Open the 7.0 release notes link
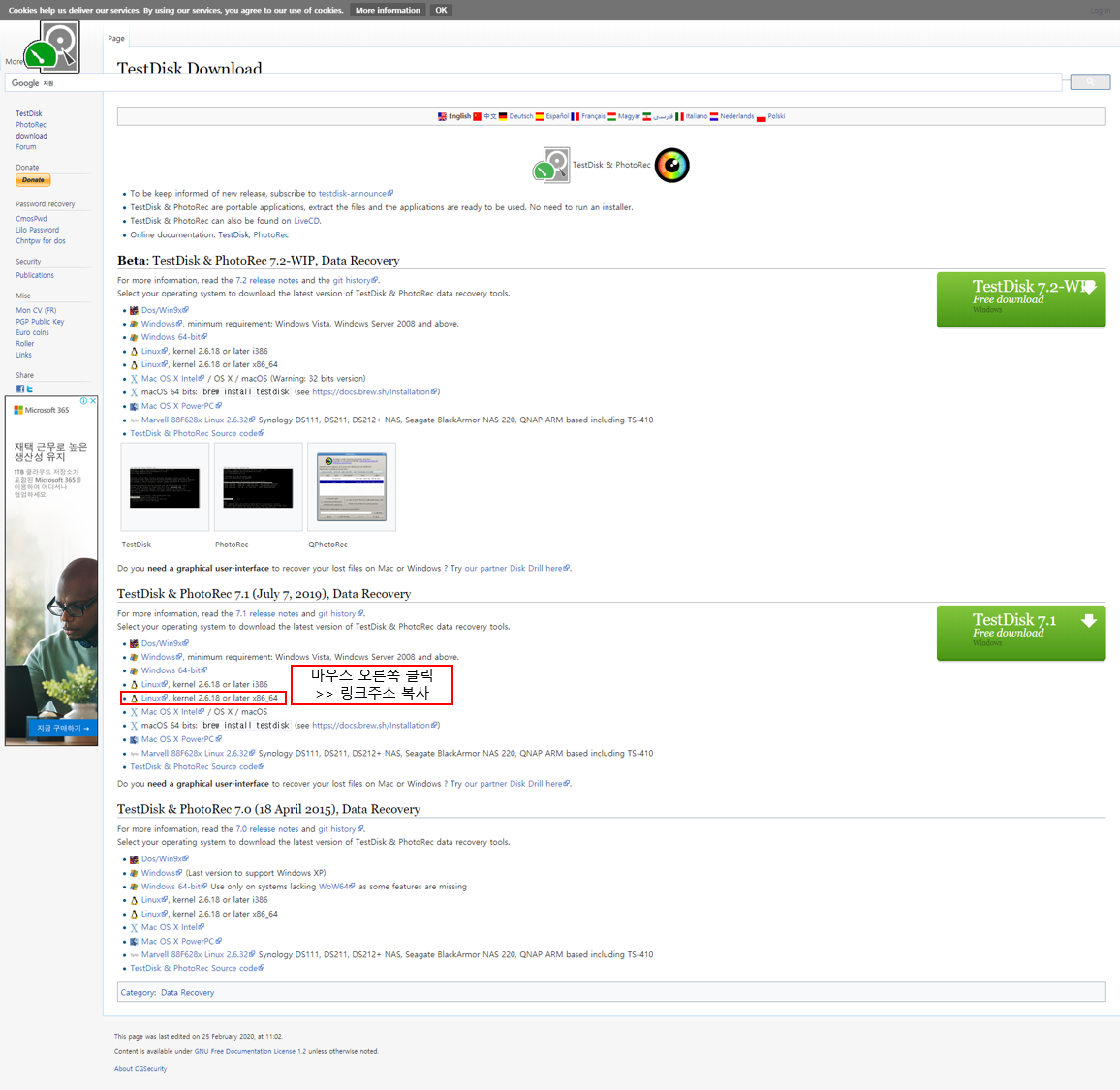Viewport: 1120px width, 1090px height. 267,830
